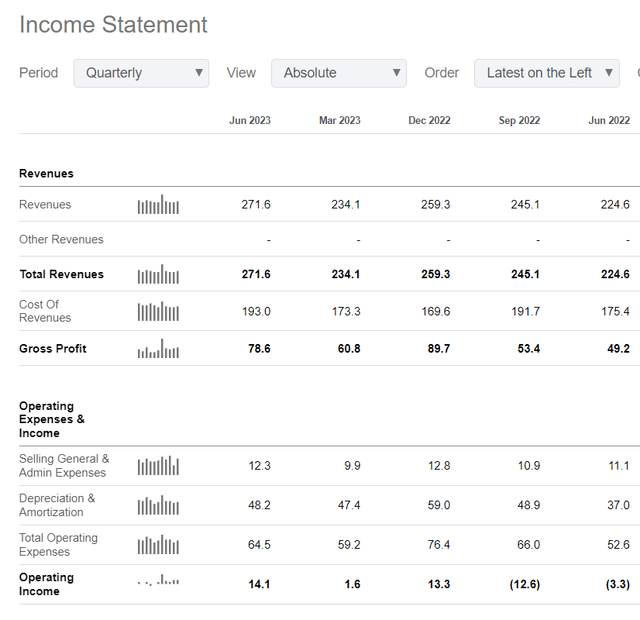
Task: Click the Dec 2022 column header
Action: pos(429,120)
